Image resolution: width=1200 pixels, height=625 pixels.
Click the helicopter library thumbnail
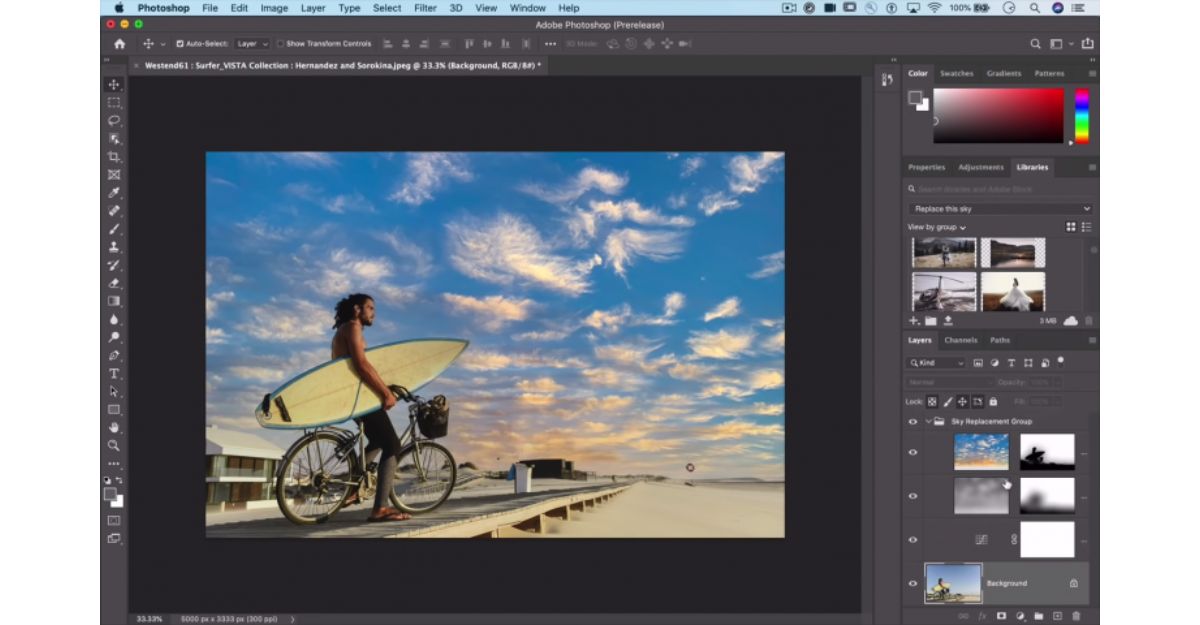(944, 291)
